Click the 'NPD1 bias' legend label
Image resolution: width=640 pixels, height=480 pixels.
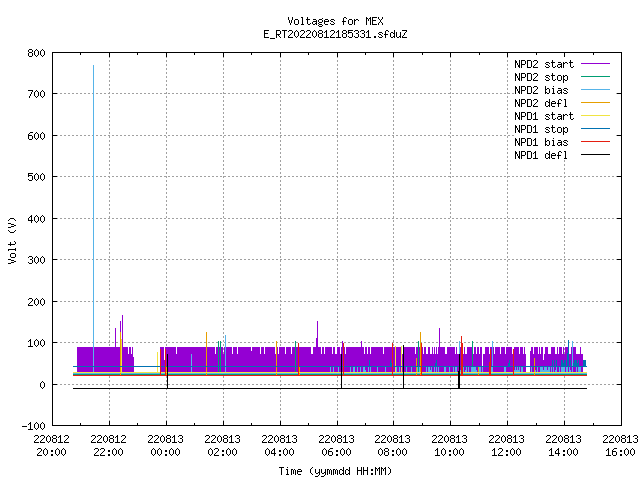[x=541, y=142]
